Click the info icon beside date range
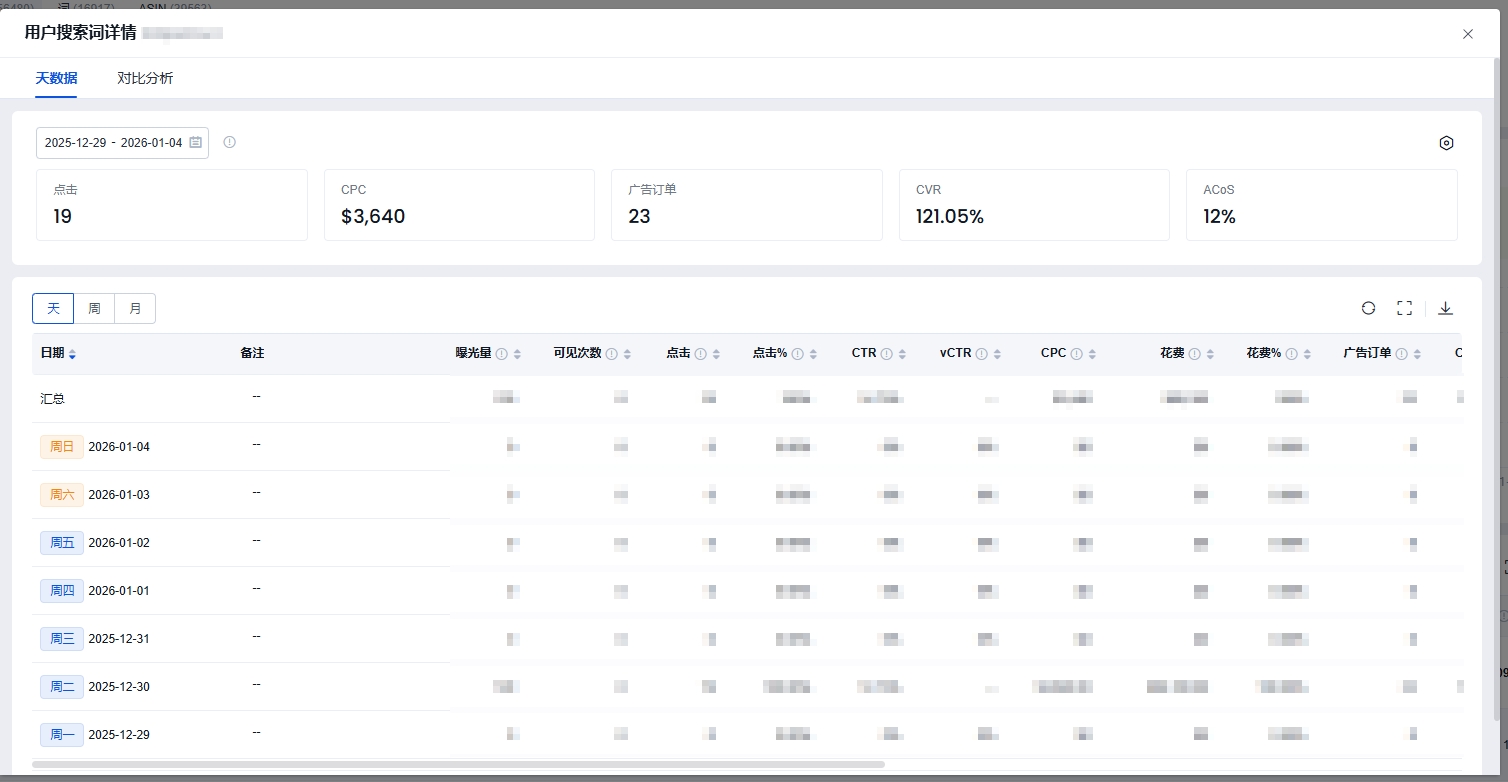The height and width of the screenshot is (782, 1508). (229, 142)
